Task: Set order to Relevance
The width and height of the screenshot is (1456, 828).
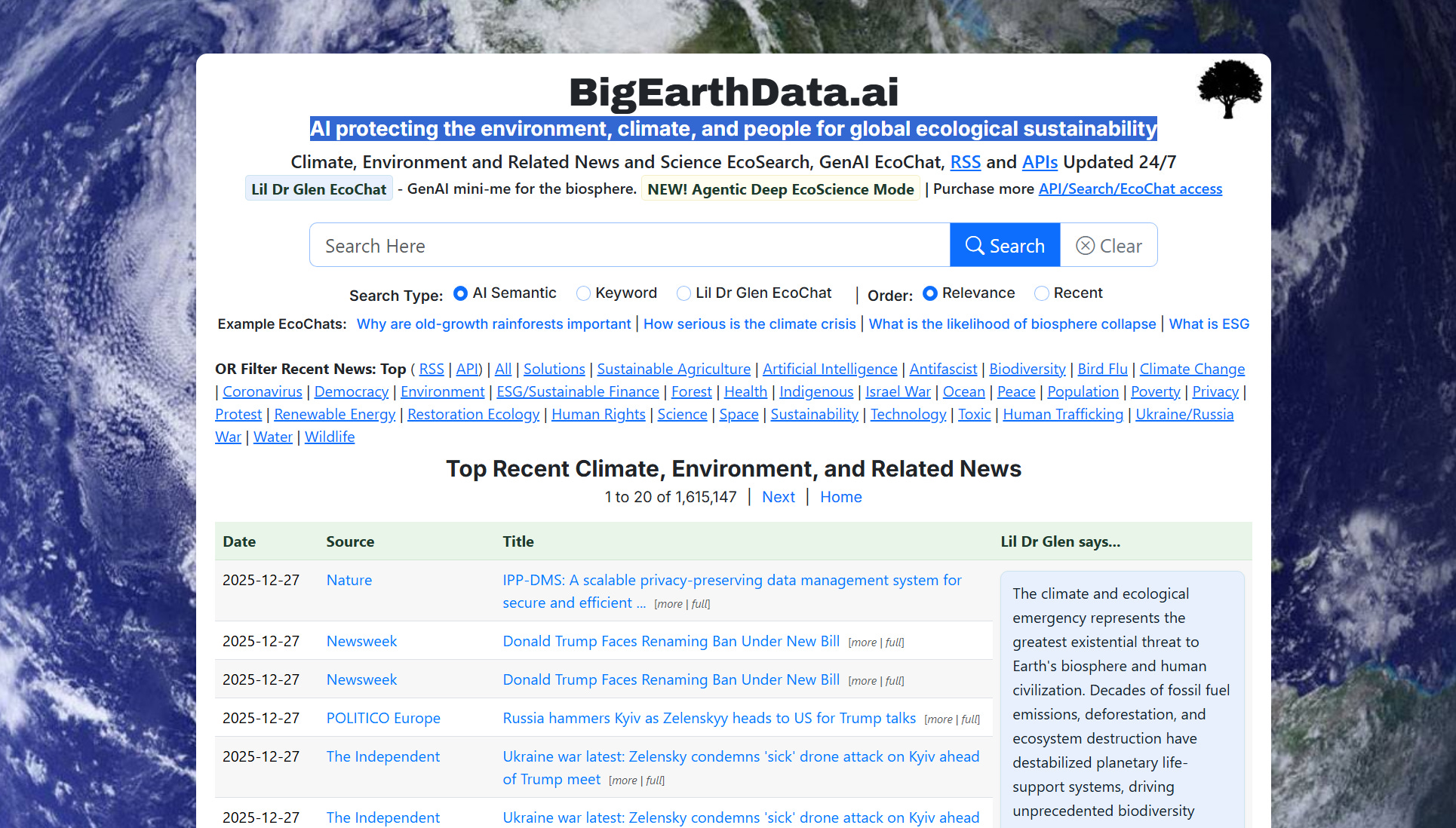Action: click(930, 293)
